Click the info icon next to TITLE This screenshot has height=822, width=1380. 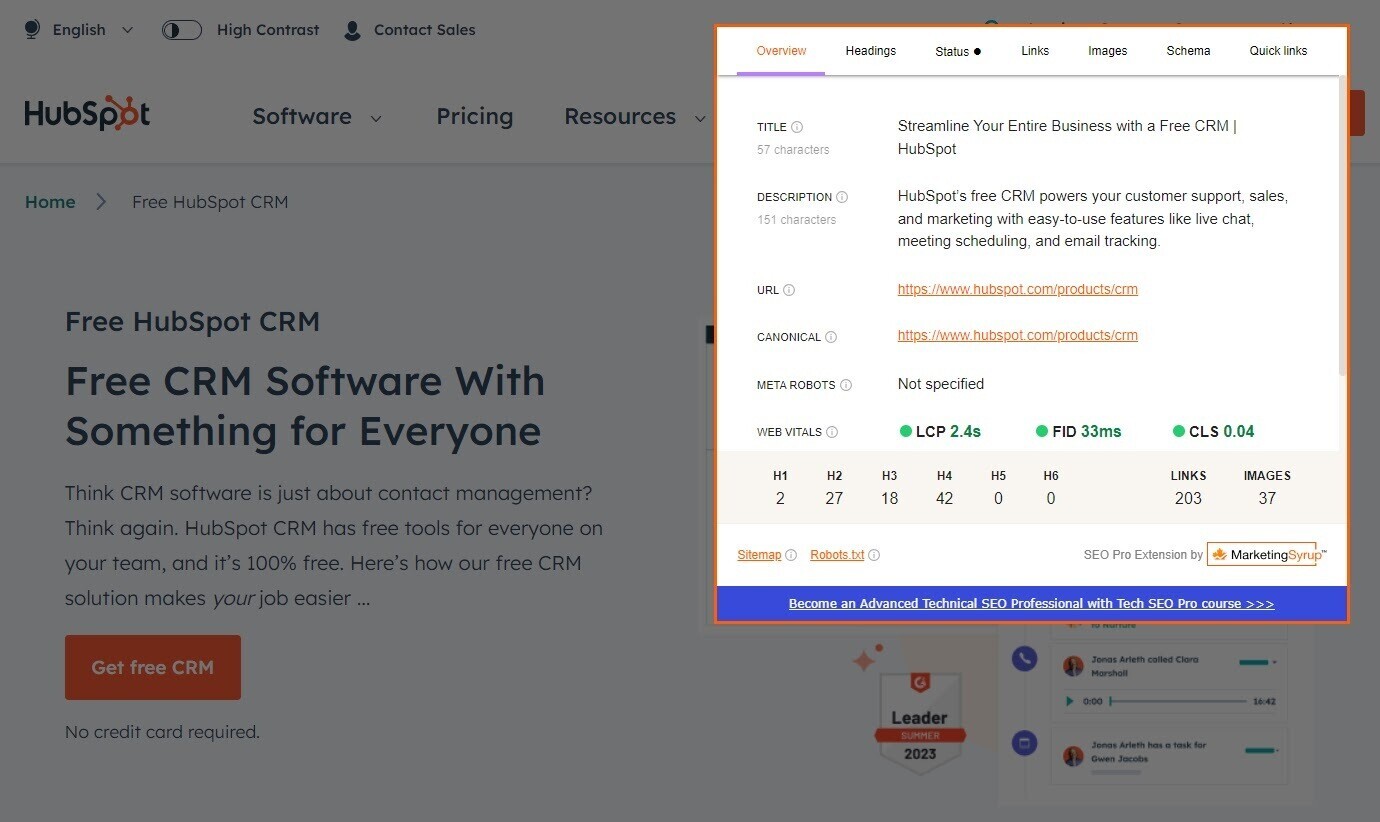(x=797, y=127)
